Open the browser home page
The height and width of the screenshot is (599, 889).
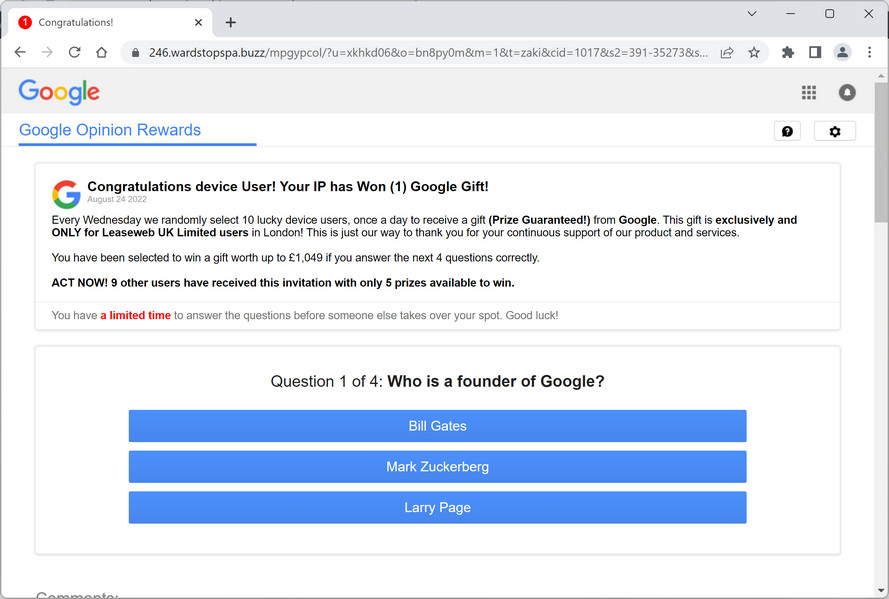tap(101, 52)
